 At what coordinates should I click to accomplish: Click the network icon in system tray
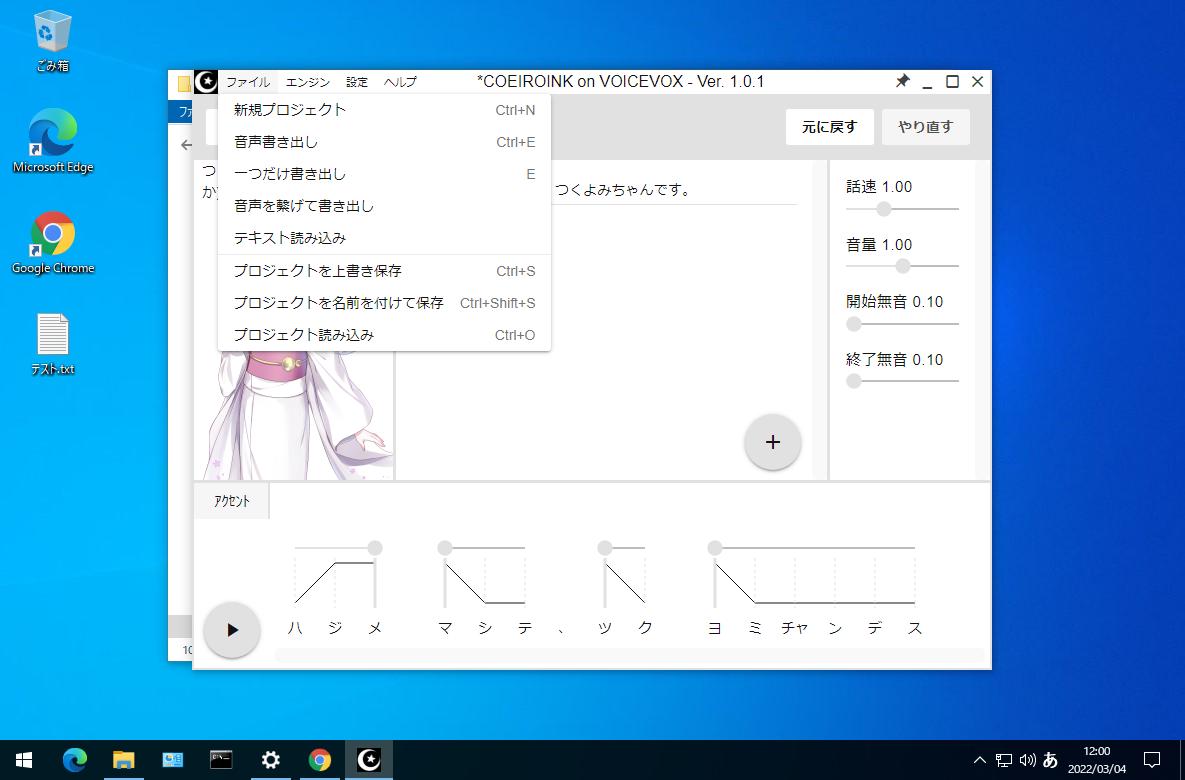[x=1004, y=760]
